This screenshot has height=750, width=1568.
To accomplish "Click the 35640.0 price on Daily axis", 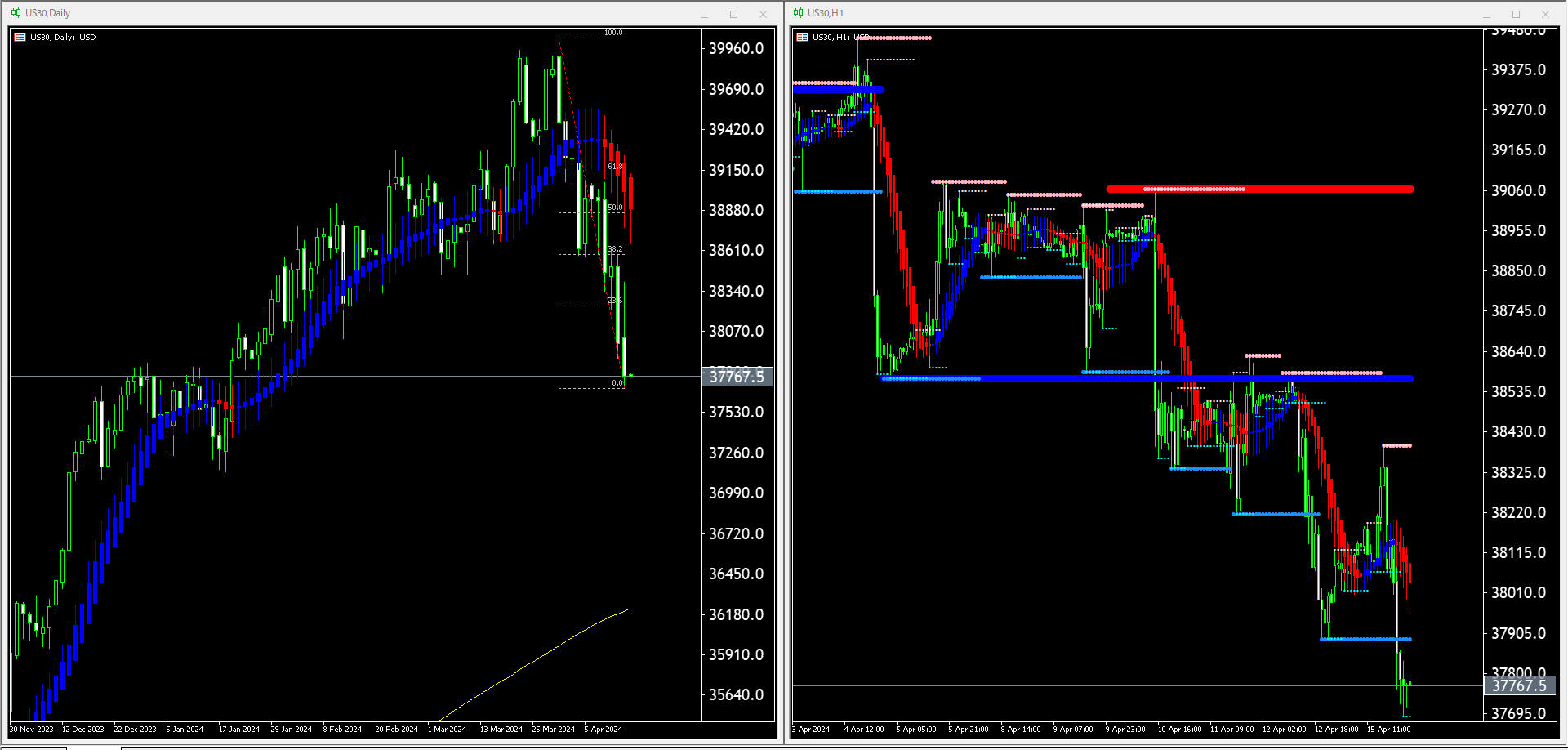I will tap(737, 694).
